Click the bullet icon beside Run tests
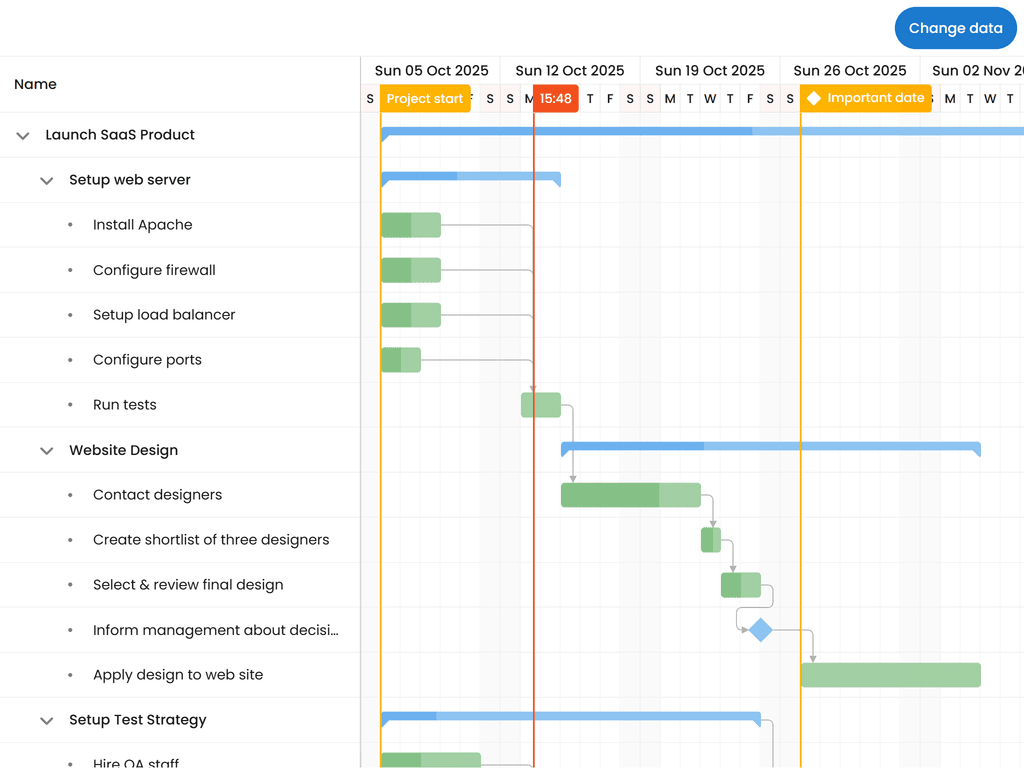Image resolution: width=1024 pixels, height=768 pixels. [x=68, y=404]
